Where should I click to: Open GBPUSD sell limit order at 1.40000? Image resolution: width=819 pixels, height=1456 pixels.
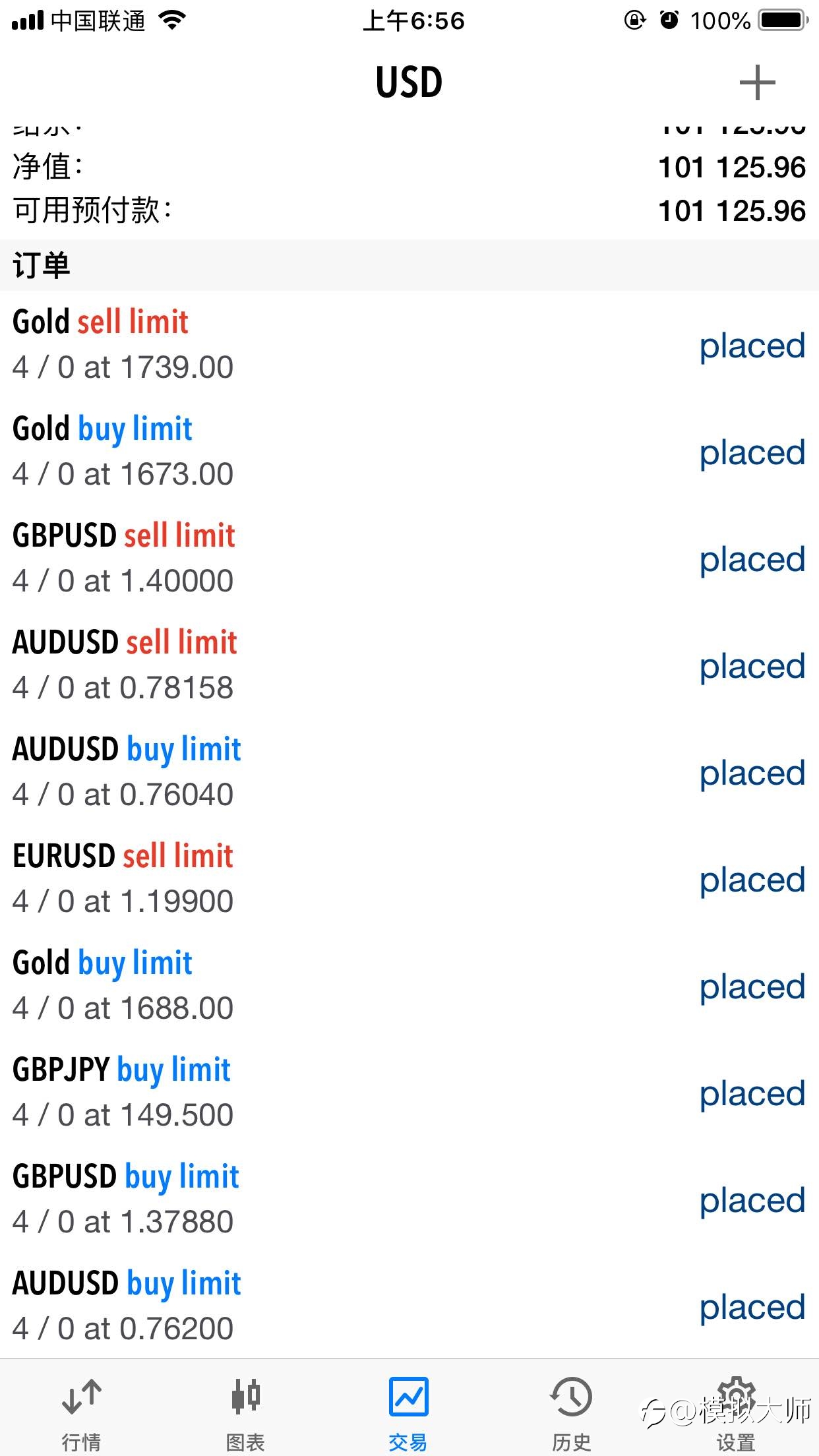click(x=409, y=558)
